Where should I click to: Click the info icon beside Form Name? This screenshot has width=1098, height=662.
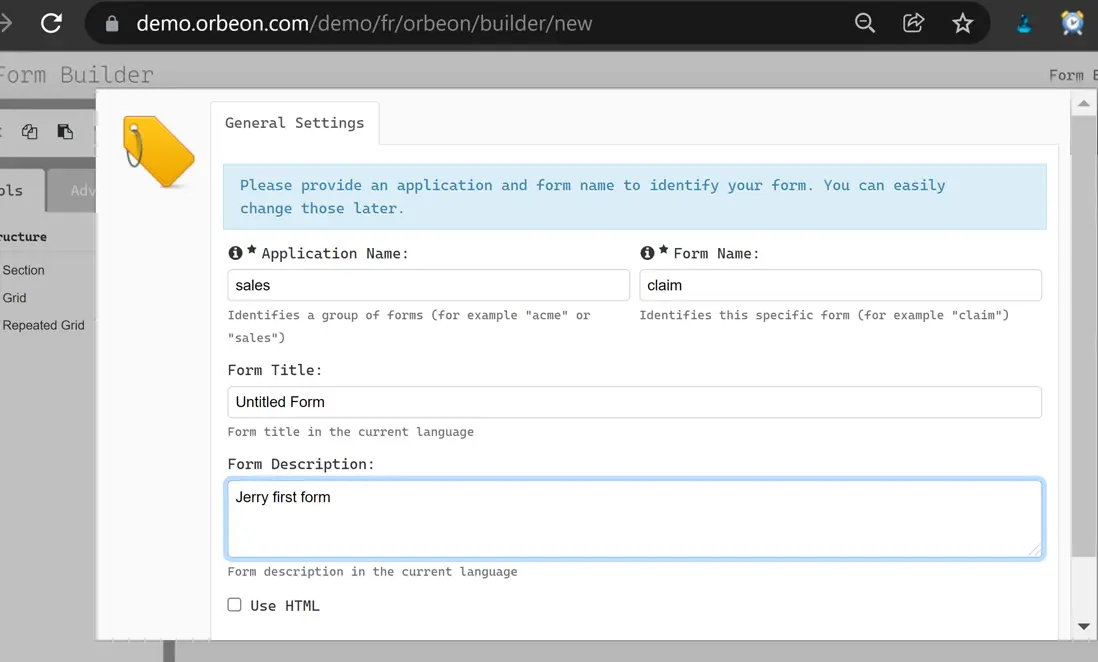(648, 253)
